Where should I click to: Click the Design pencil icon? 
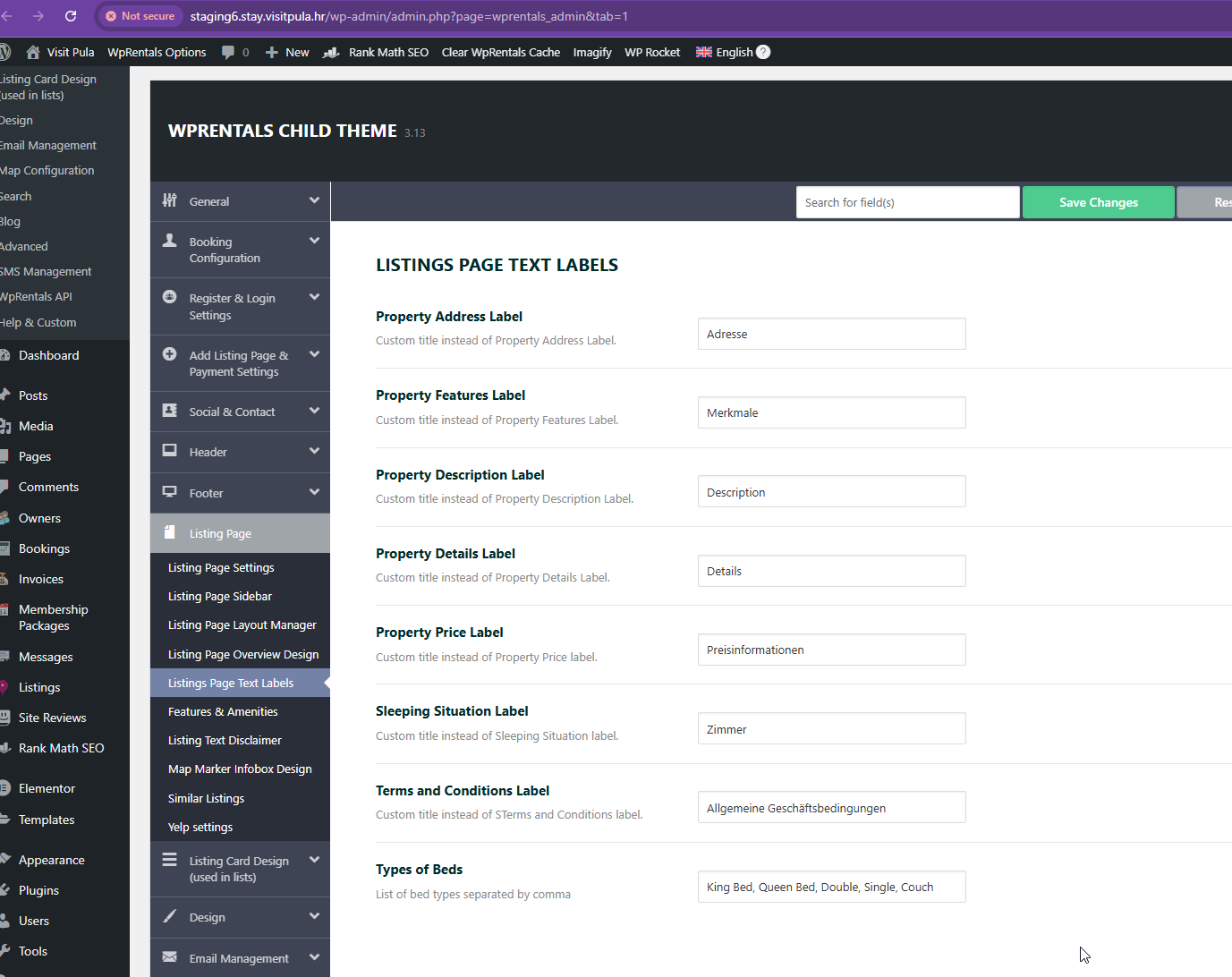click(169, 916)
